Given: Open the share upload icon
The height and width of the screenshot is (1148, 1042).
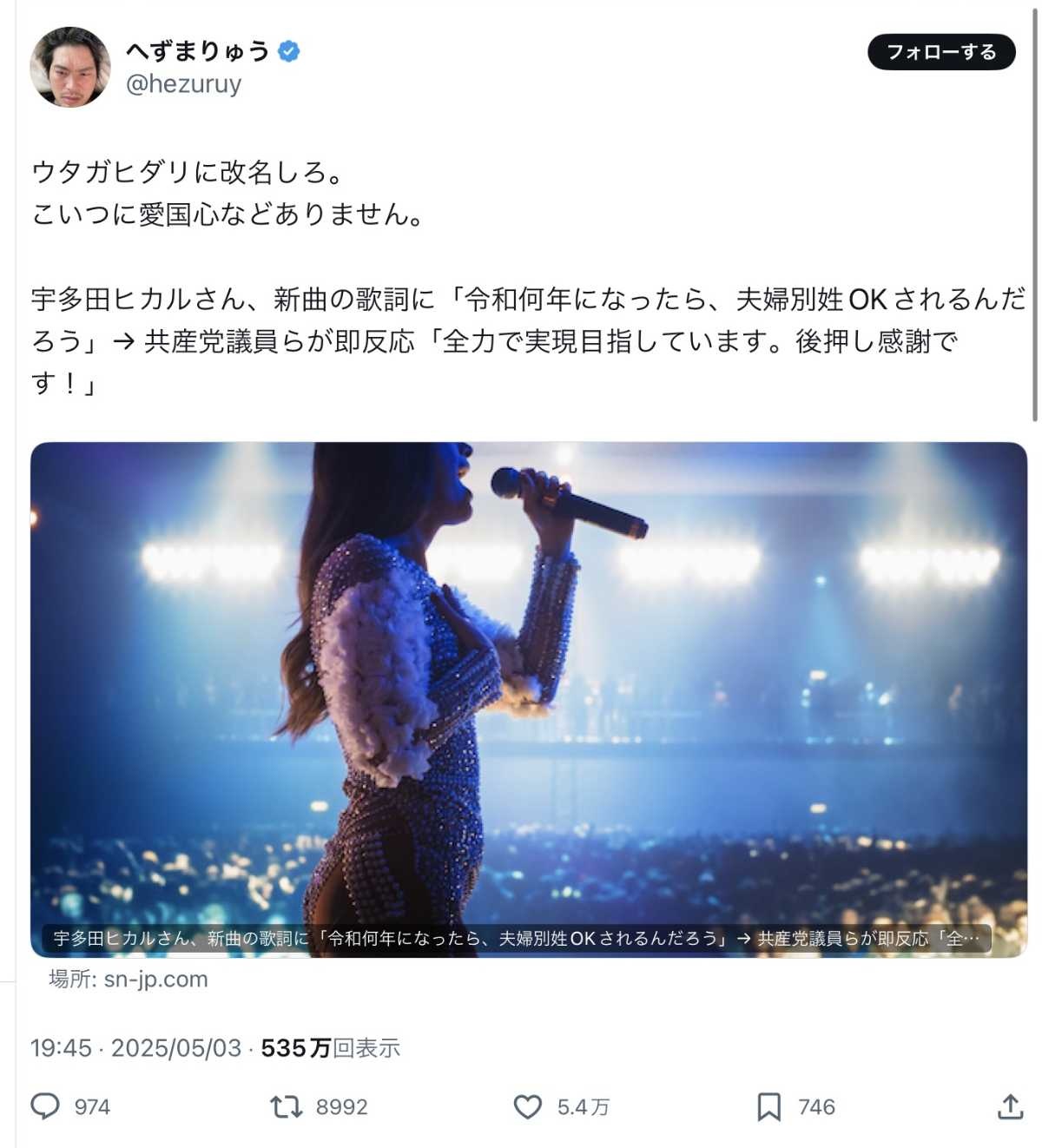Looking at the screenshot, I should [x=1010, y=1106].
